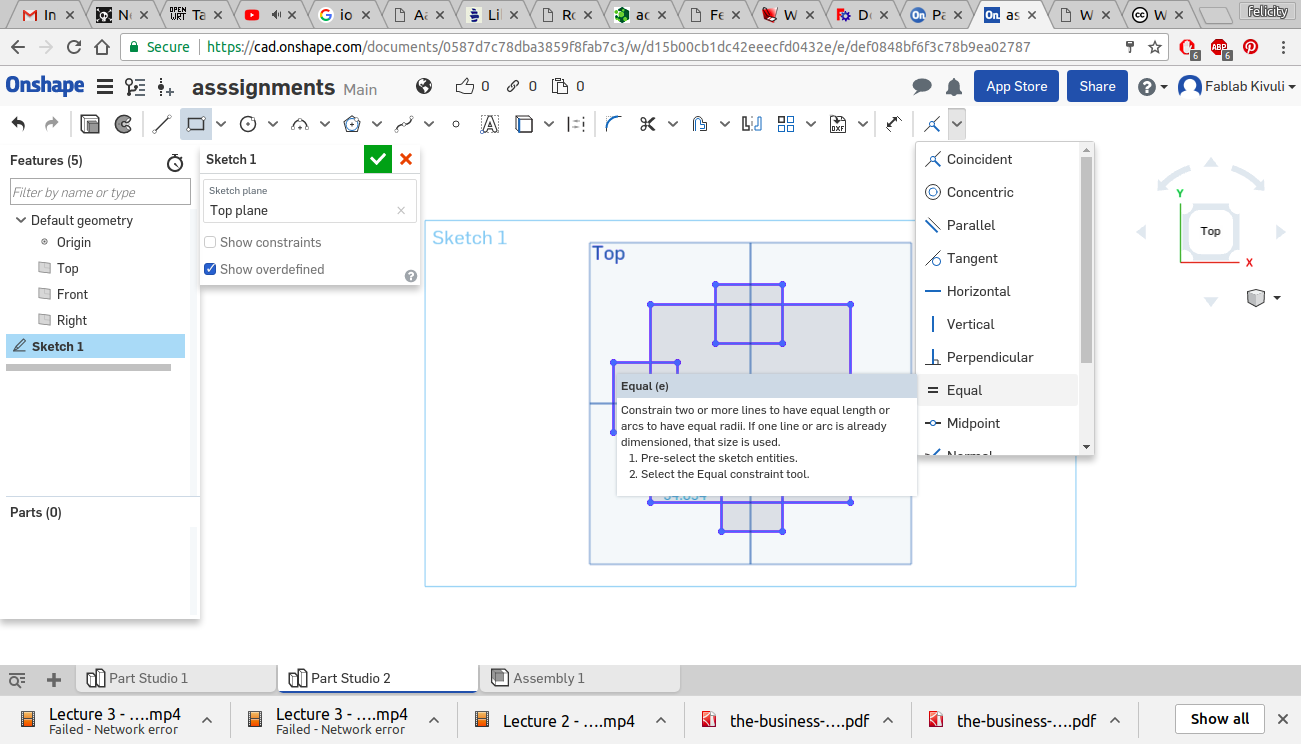Click the constraints menu scrollbar

coord(1087,260)
